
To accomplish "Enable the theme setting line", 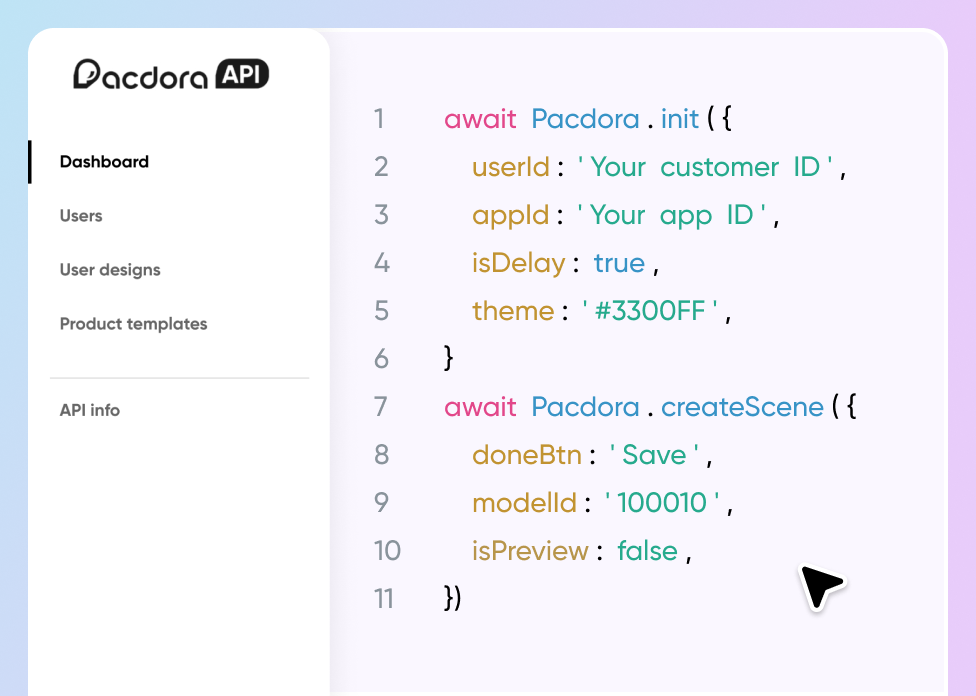I will [514, 311].
